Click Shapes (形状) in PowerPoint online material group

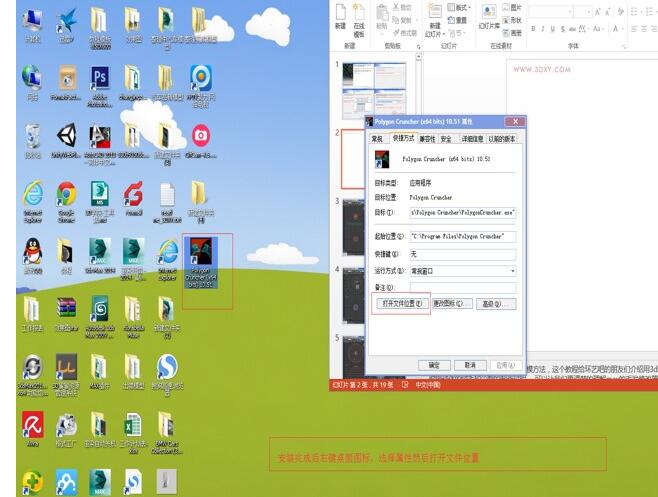(x=512, y=20)
